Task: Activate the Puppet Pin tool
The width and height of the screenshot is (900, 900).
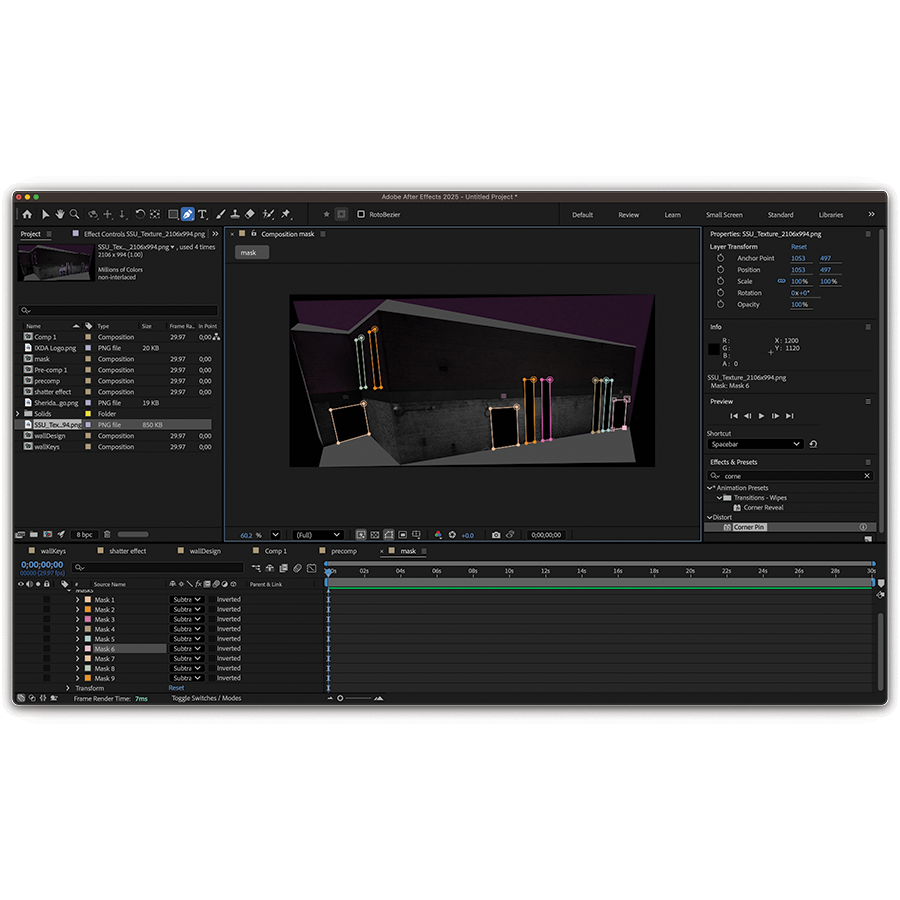Action: [286, 214]
